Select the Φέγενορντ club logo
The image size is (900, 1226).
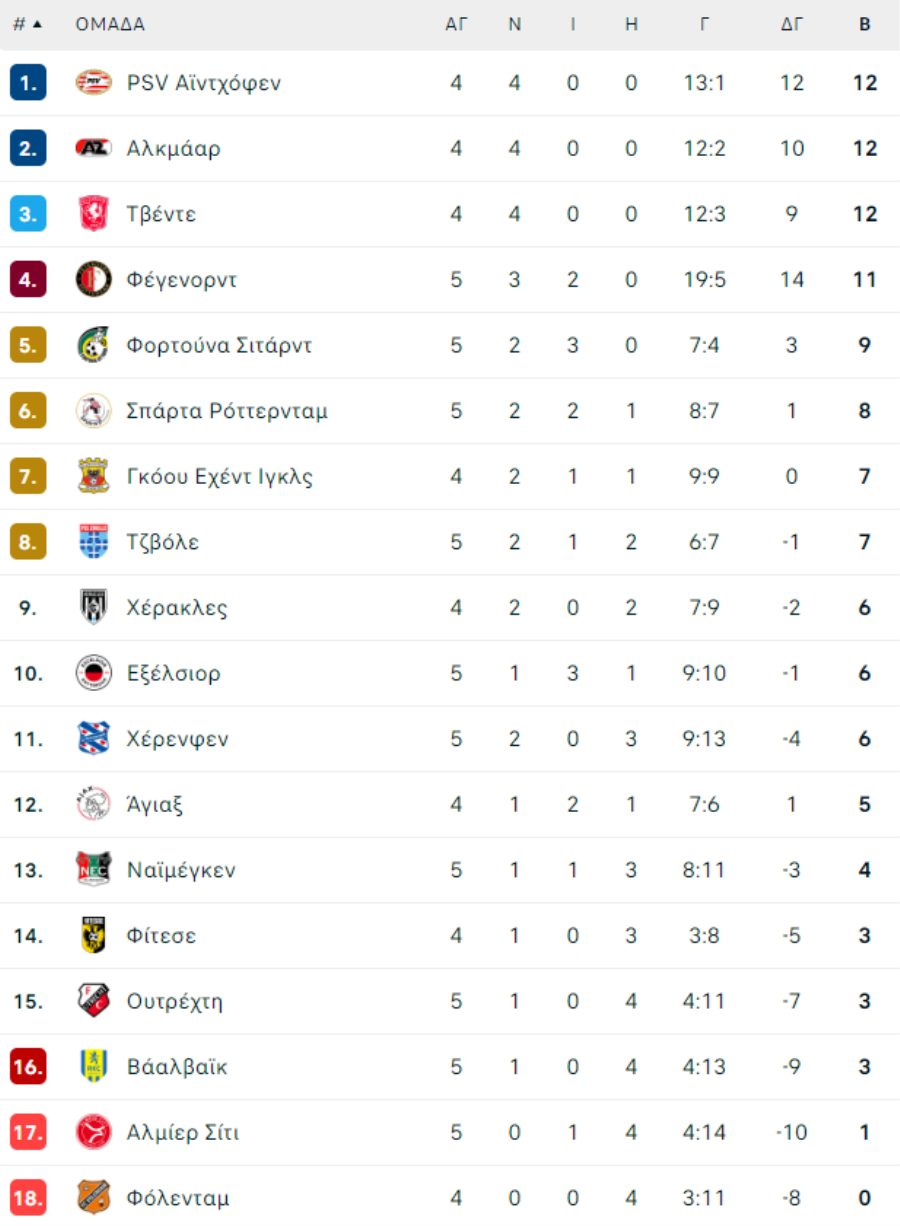tap(94, 280)
